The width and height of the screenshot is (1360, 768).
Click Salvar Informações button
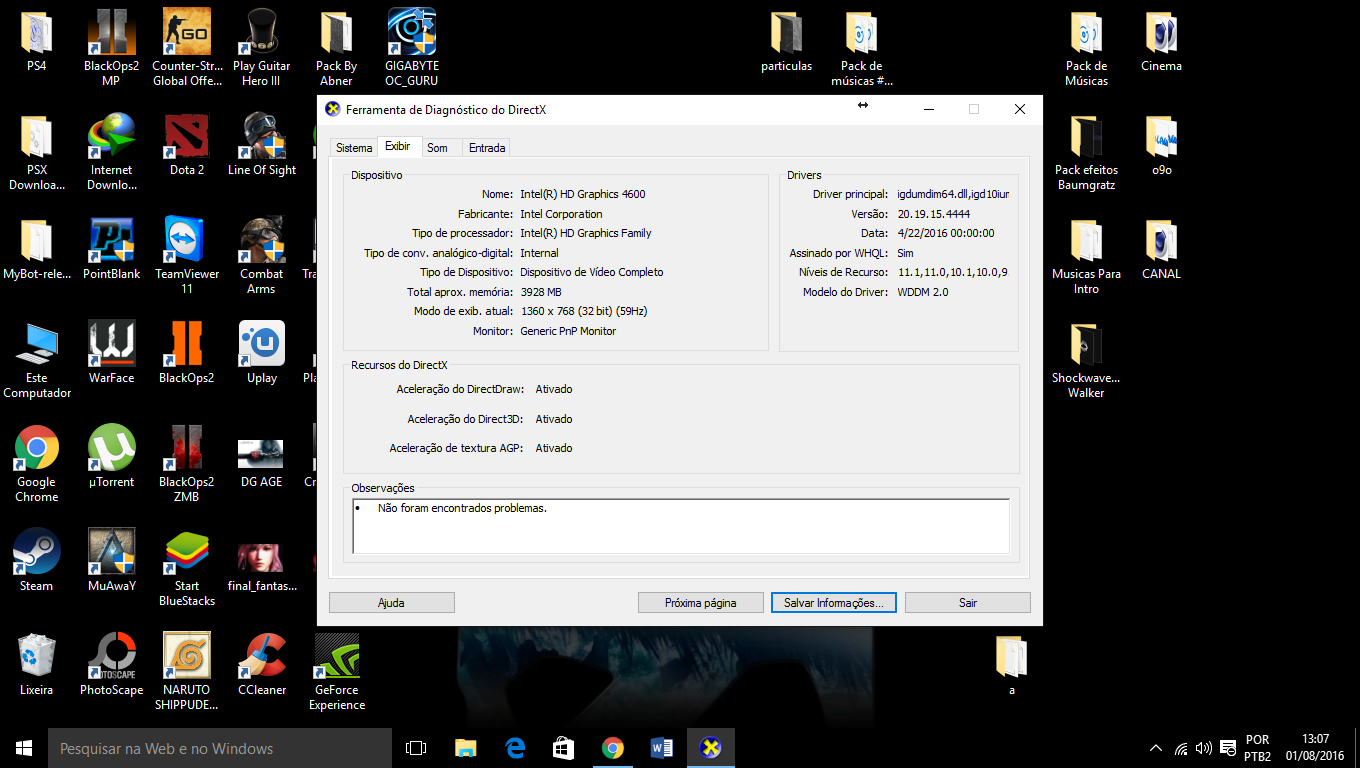tap(834, 603)
